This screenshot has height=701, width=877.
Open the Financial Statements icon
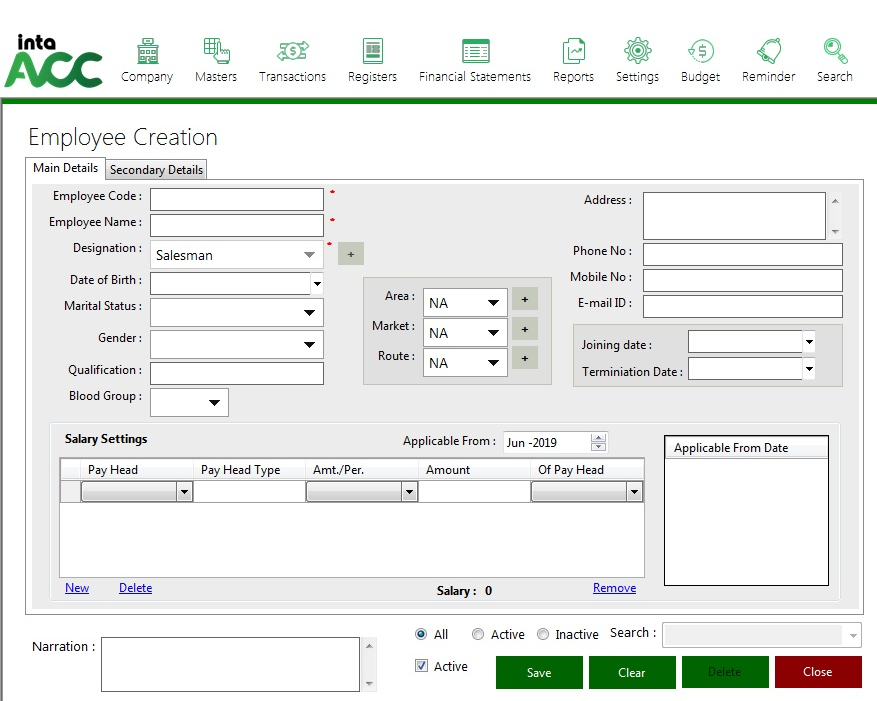tap(475, 60)
